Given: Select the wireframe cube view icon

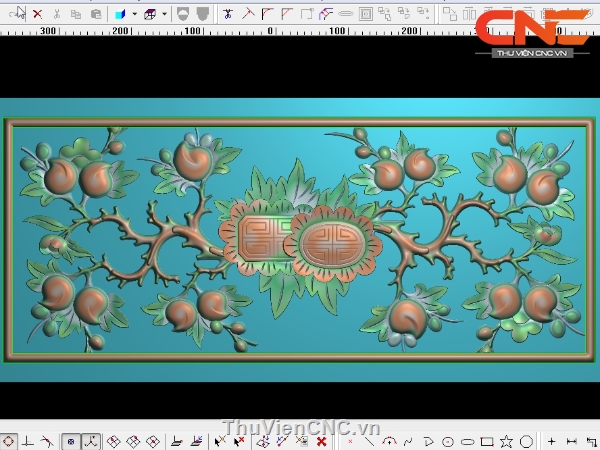Looking at the screenshot, I should click(150, 14).
